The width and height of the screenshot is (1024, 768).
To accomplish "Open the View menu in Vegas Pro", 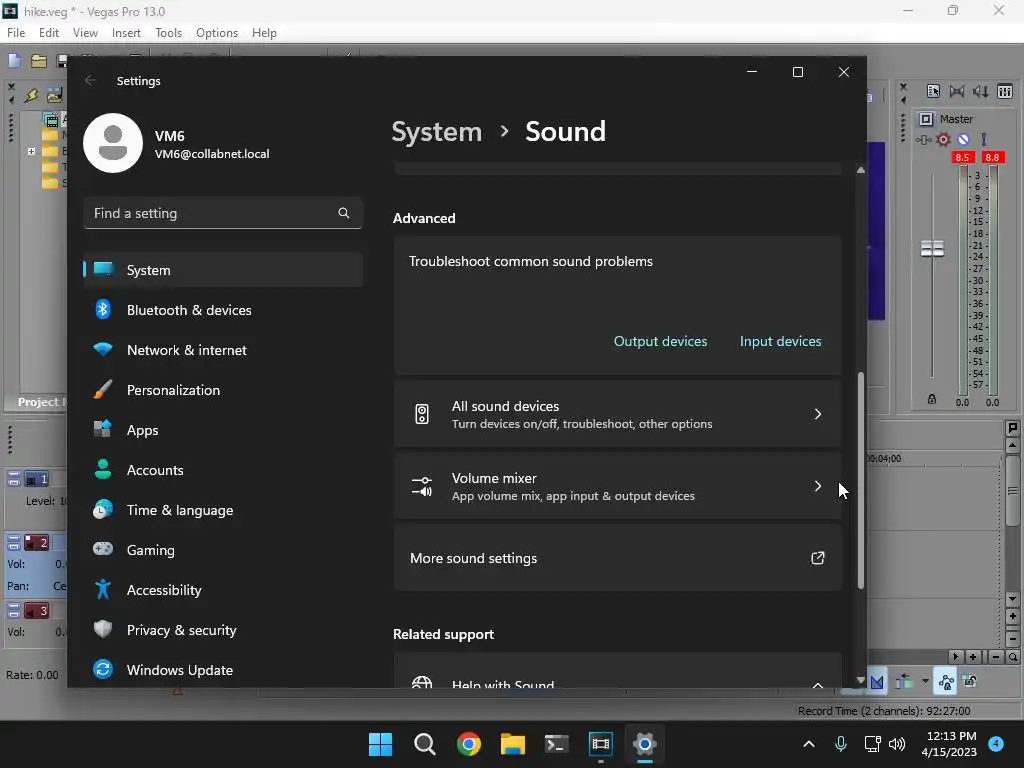I will pos(85,33).
